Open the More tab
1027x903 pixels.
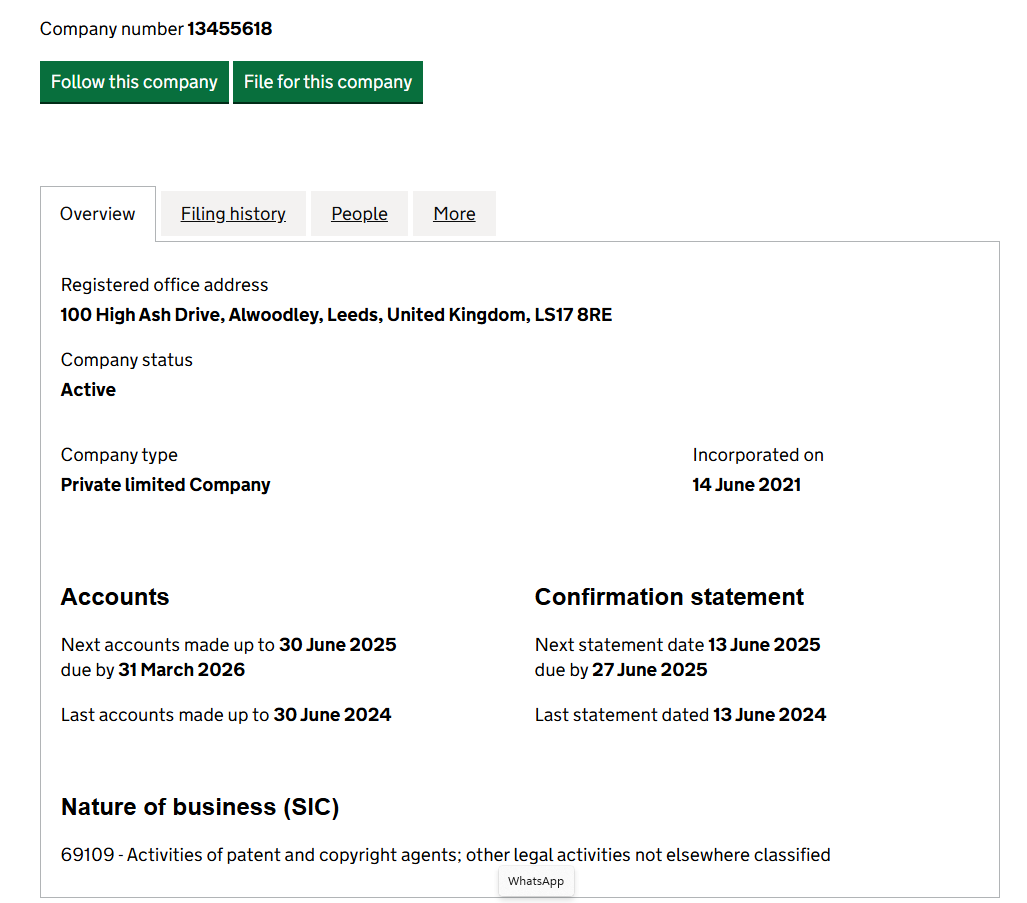pos(454,214)
